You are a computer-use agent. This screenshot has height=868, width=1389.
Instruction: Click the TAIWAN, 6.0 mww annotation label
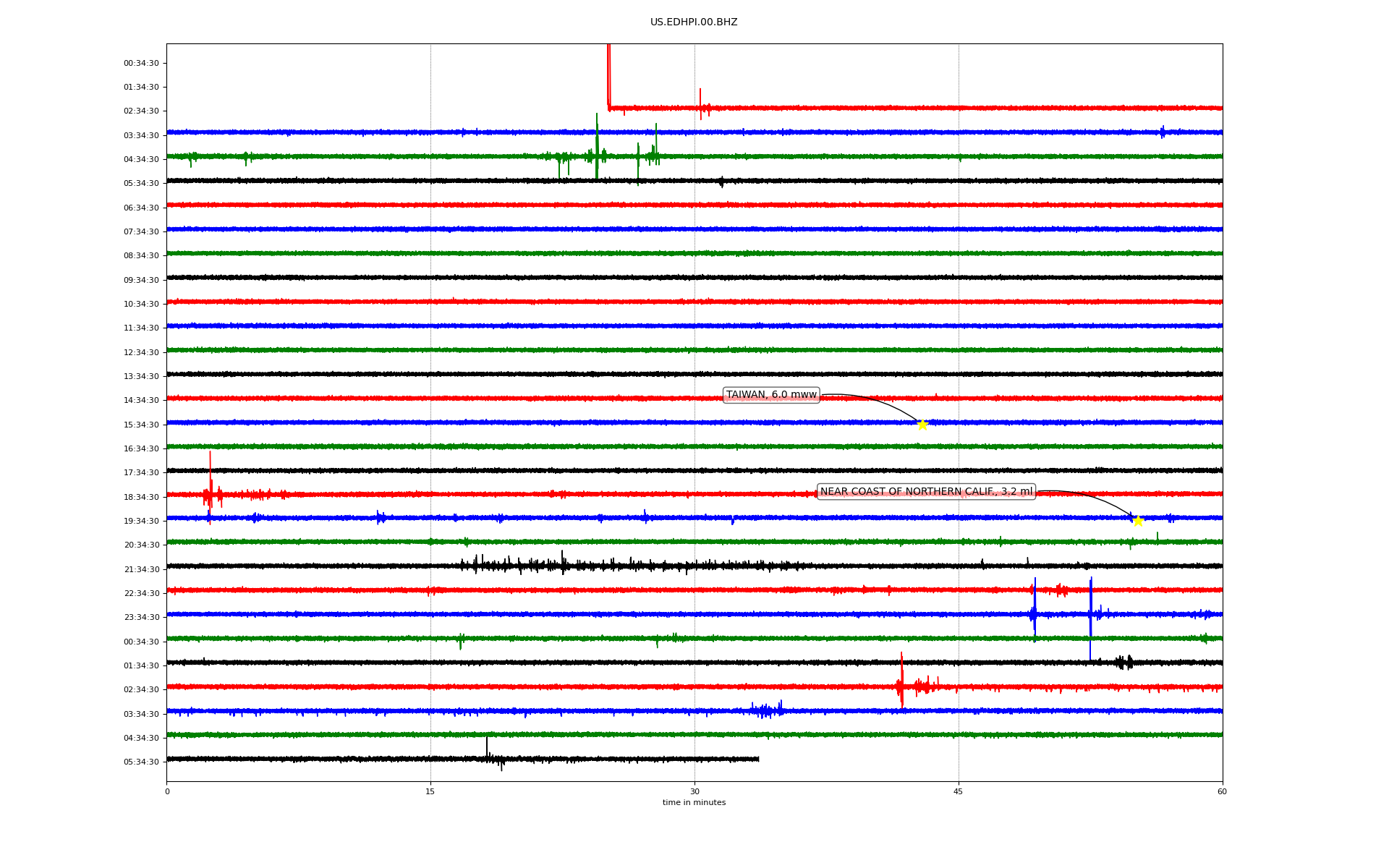(771, 395)
